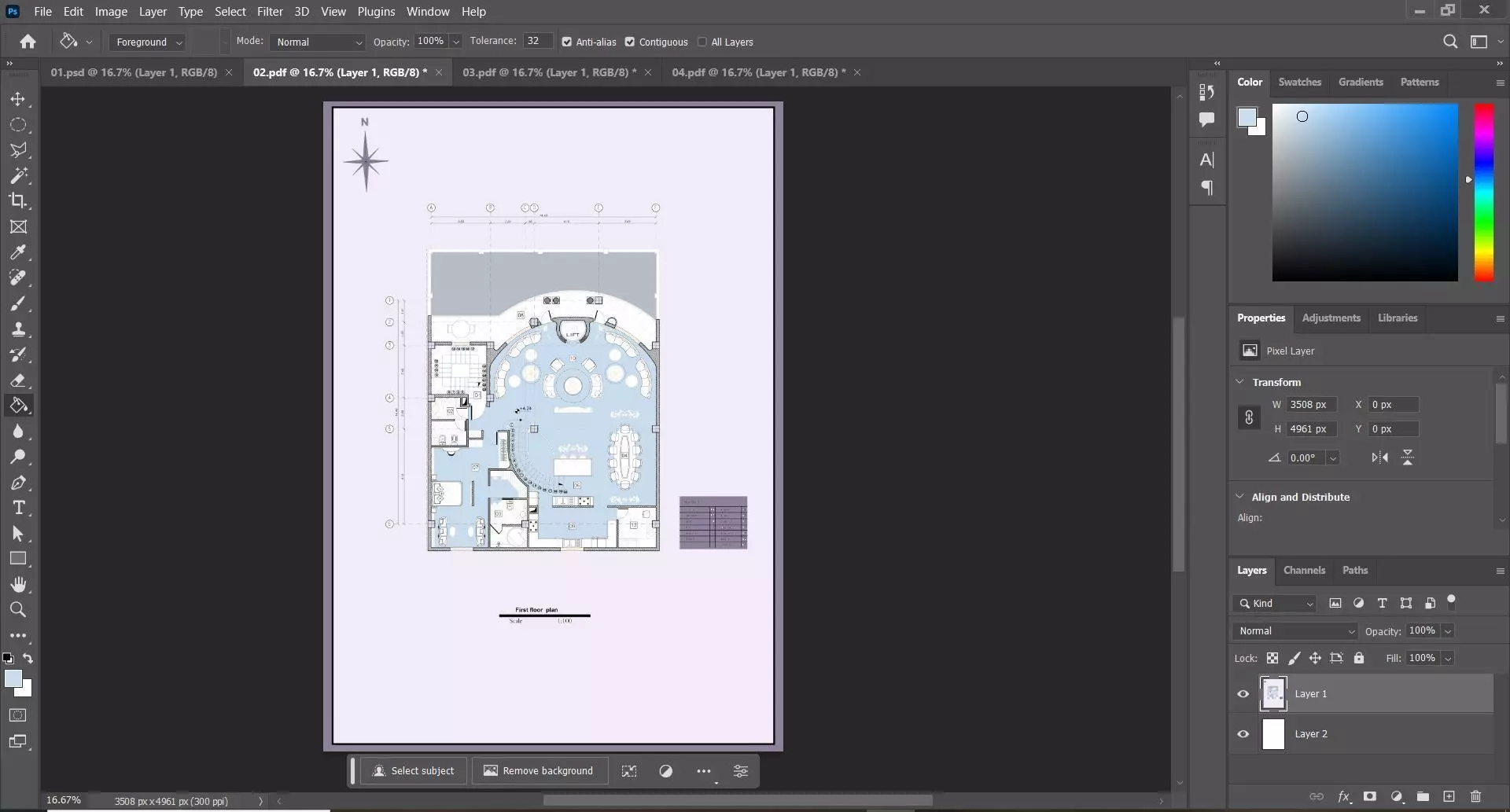
Task: Open the Layers panel Opacity dropdown
Action: pos(1448,630)
